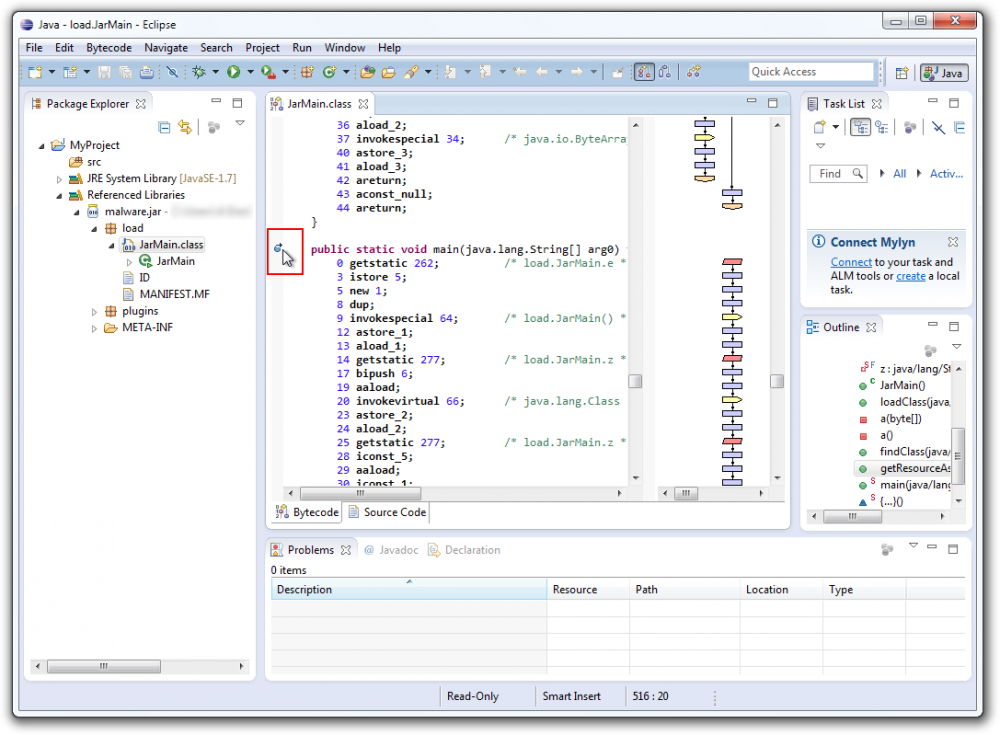Click the Open Perspective icon
Image resolution: width=1000 pixels, height=735 pixels.
pos(901,73)
